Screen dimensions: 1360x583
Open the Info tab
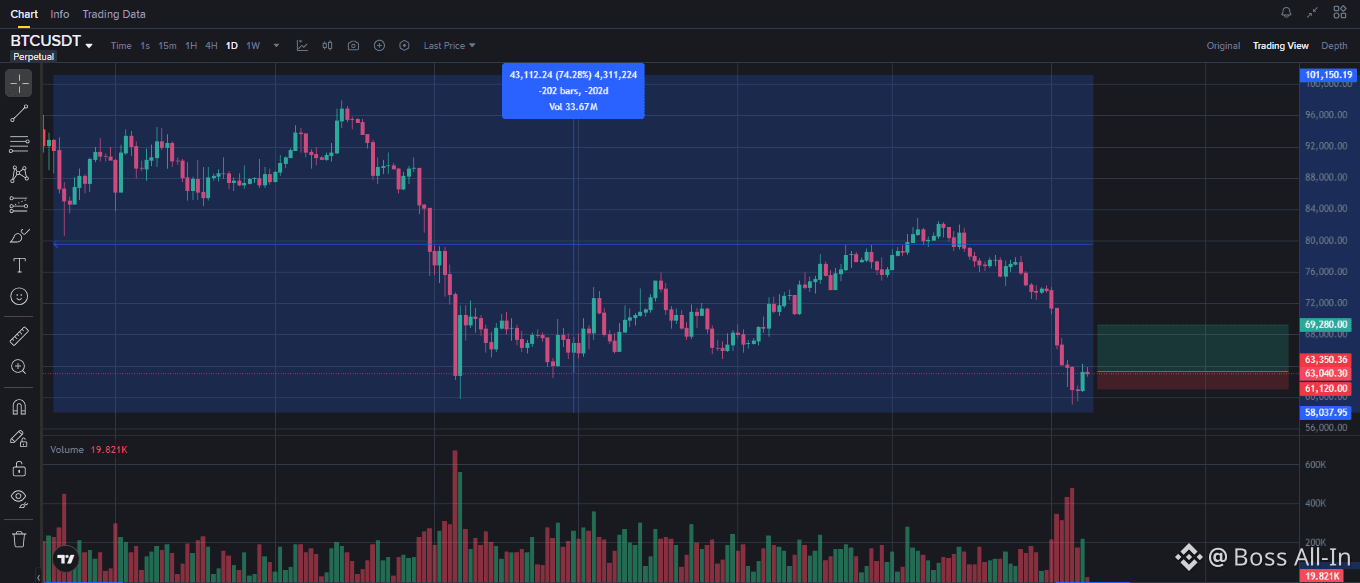(x=60, y=14)
